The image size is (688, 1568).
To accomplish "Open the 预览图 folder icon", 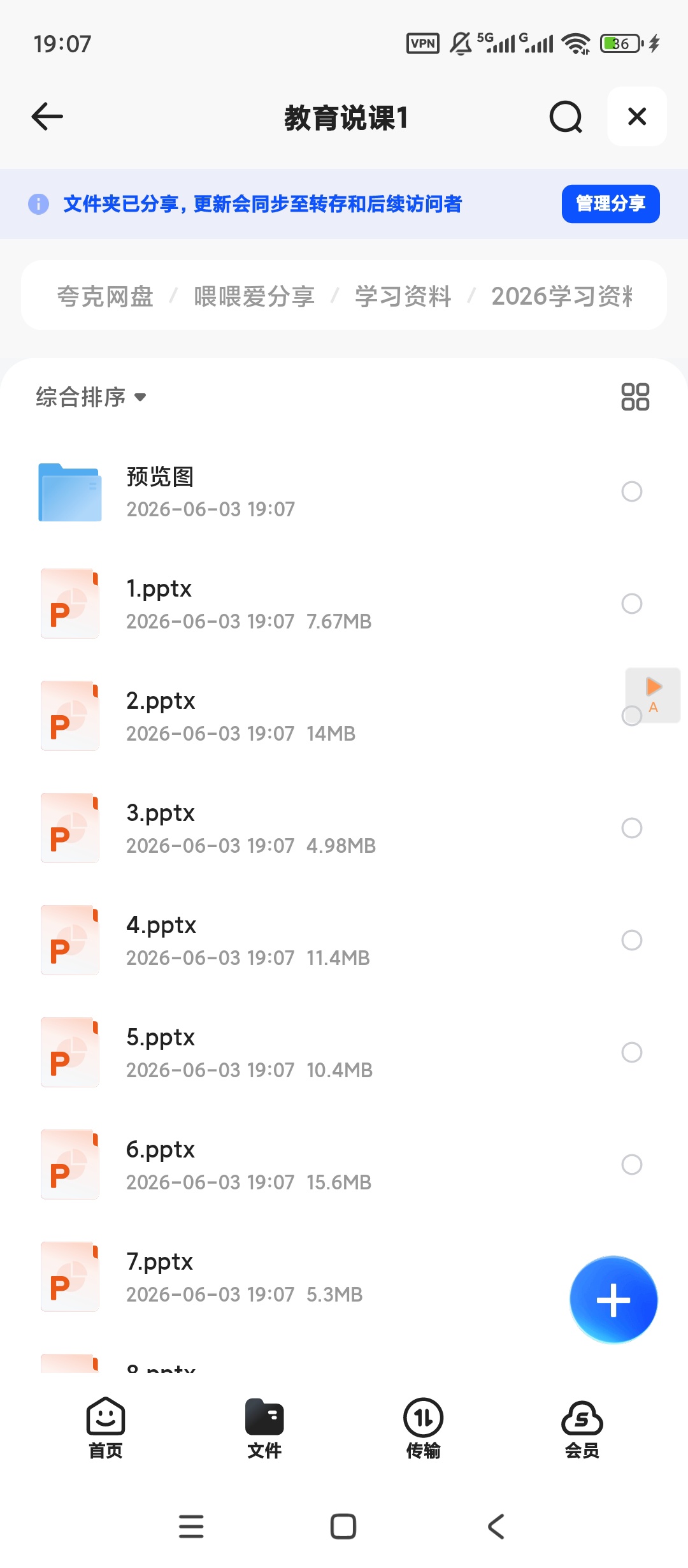I will pos(70,492).
